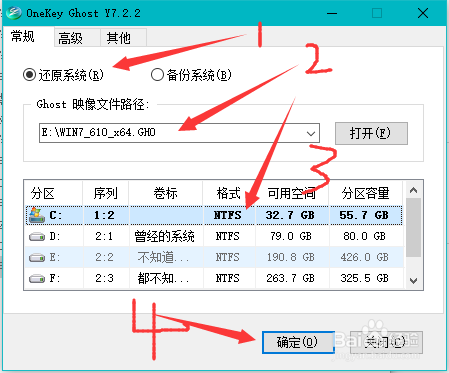This screenshot has width=449, height=373.
Task: Click the 190.8 GB free space cell
Action: click(x=291, y=257)
